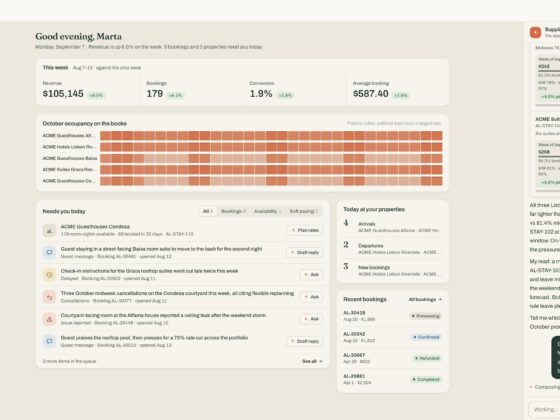Image resolution: width=560 pixels, height=420 pixels.
Task: Click Ask for the ceiling leak issue
Action: click(x=311, y=319)
